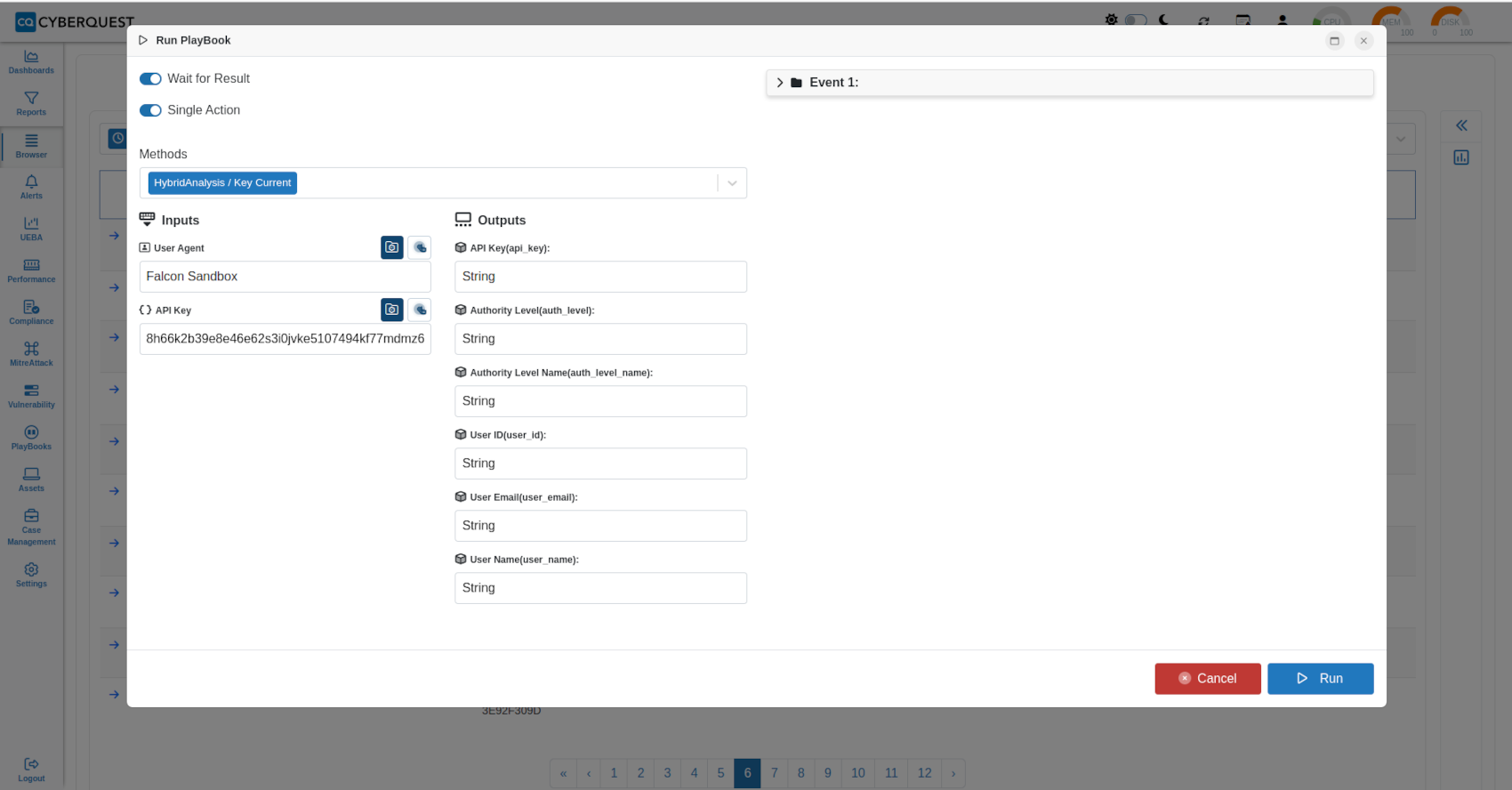Viewport: 1512px width, 790px height.
Task: Open Dashboards in the left sidebar
Action: [31, 62]
